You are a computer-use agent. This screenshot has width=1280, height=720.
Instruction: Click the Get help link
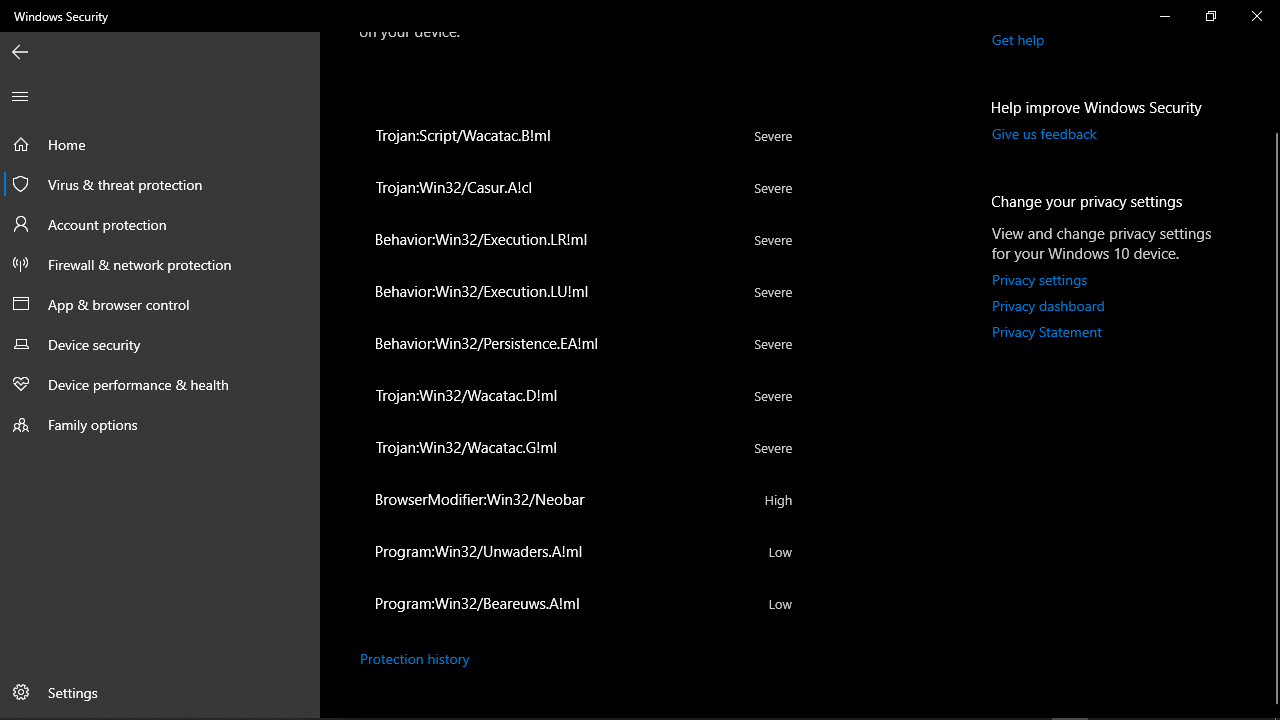point(1018,40)
